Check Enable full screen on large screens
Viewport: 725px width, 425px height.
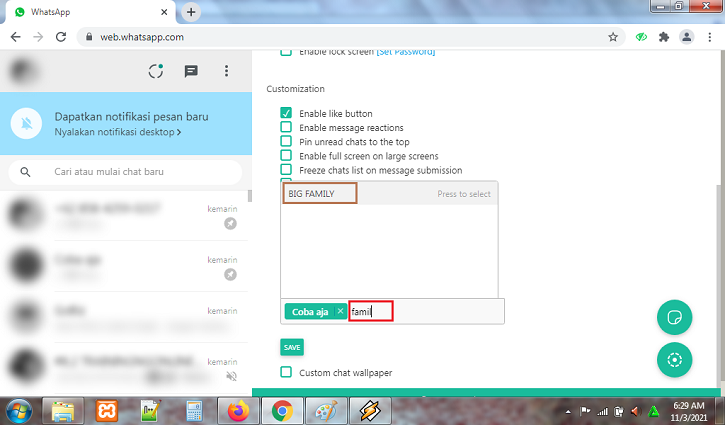[286, 155]
